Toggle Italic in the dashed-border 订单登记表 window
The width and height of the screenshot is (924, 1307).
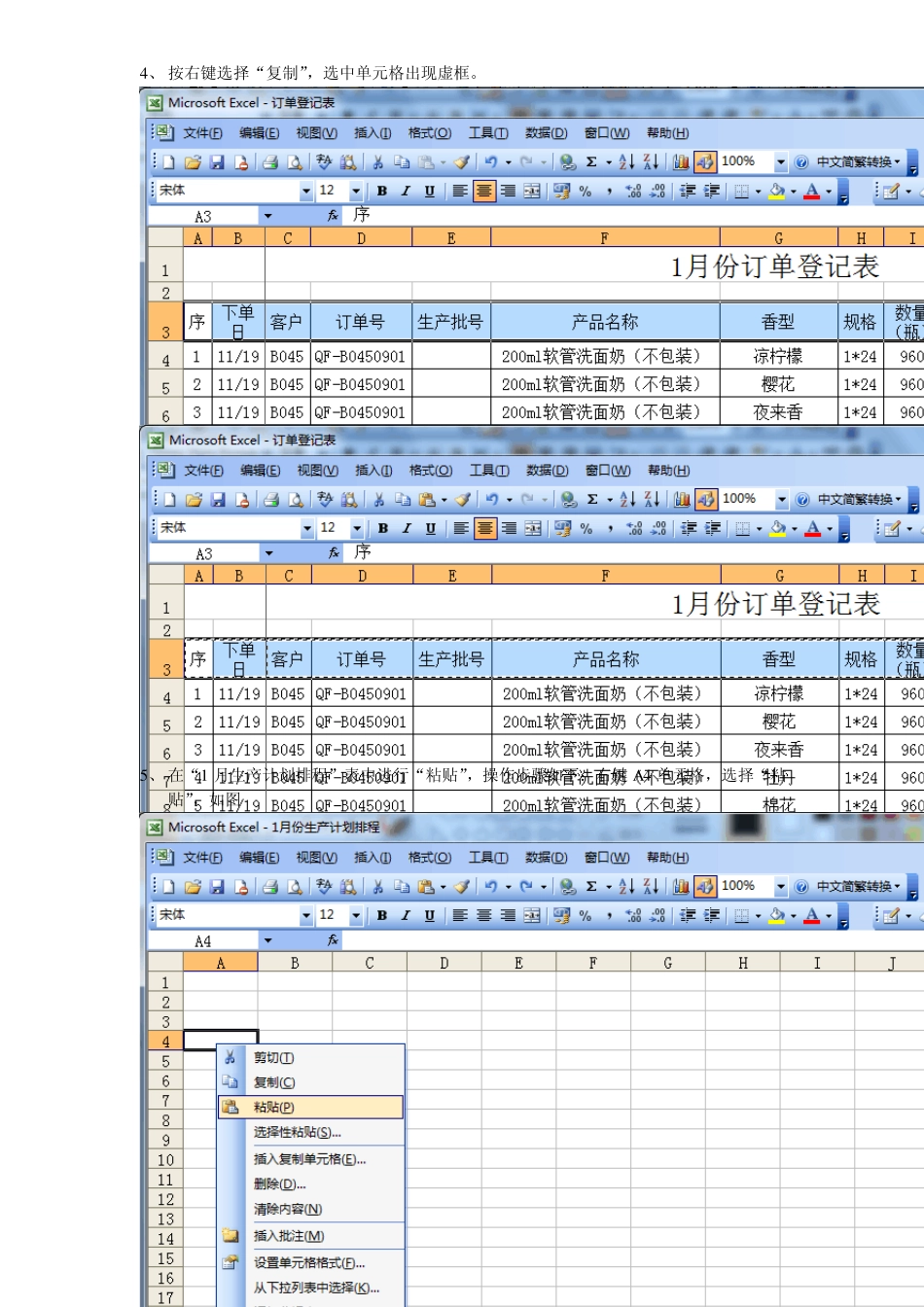coord(407,528)
